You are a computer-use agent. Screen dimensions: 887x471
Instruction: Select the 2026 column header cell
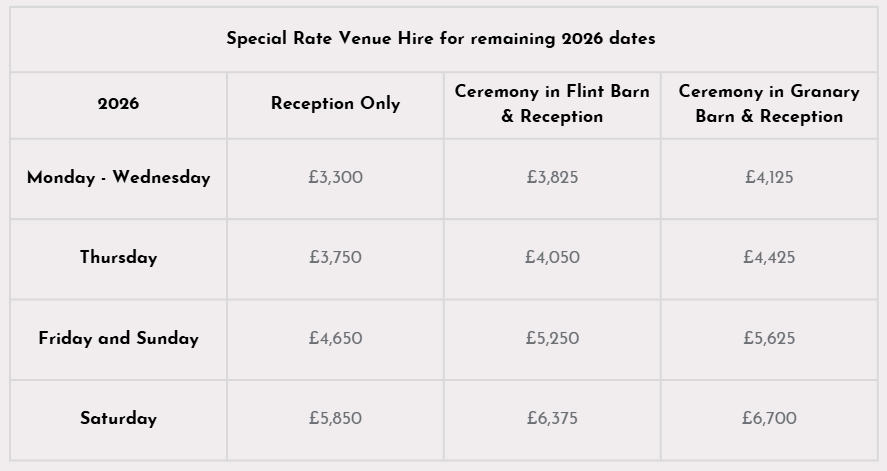click(118, 104)
